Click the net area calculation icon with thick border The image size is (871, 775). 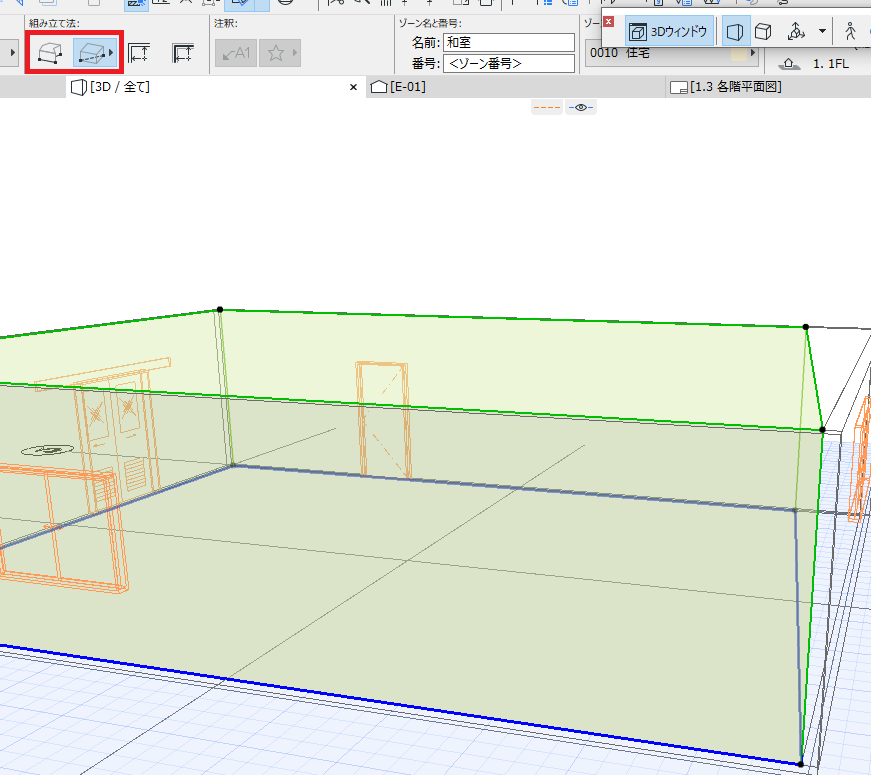(x=183, y=53)
